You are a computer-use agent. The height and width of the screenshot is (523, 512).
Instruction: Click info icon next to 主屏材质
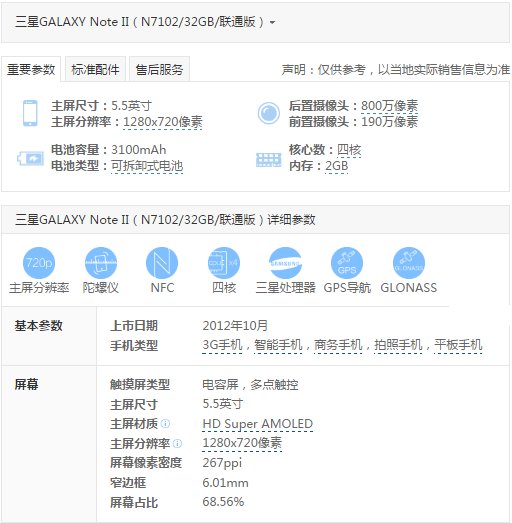(x=165, y=424)
